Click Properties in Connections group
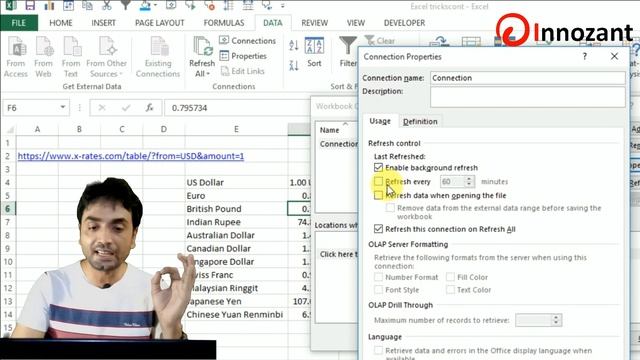This screenshot has width=640, height=360. click(243, 56)
